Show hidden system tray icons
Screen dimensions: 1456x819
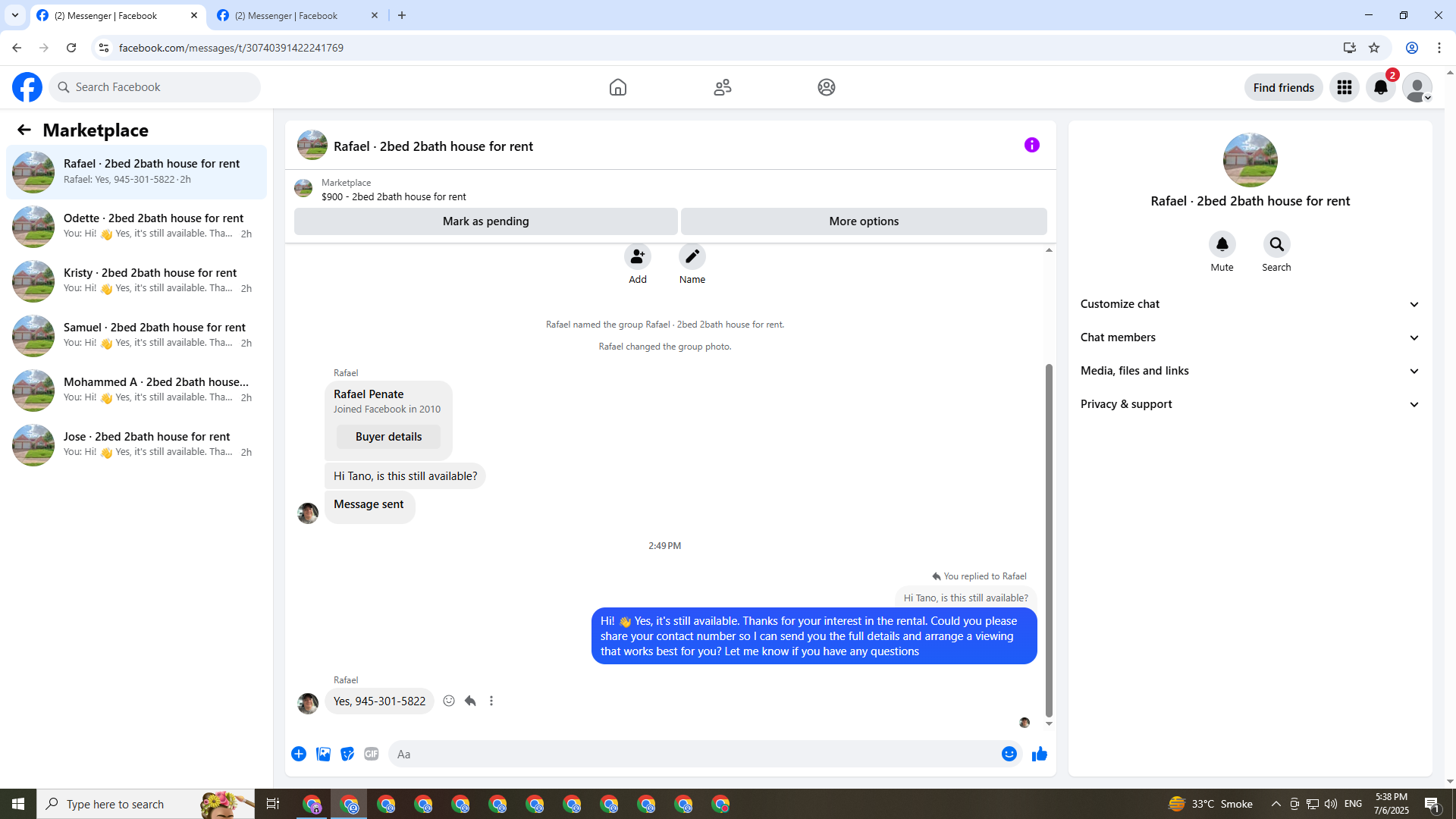[x=1276, y=805]
